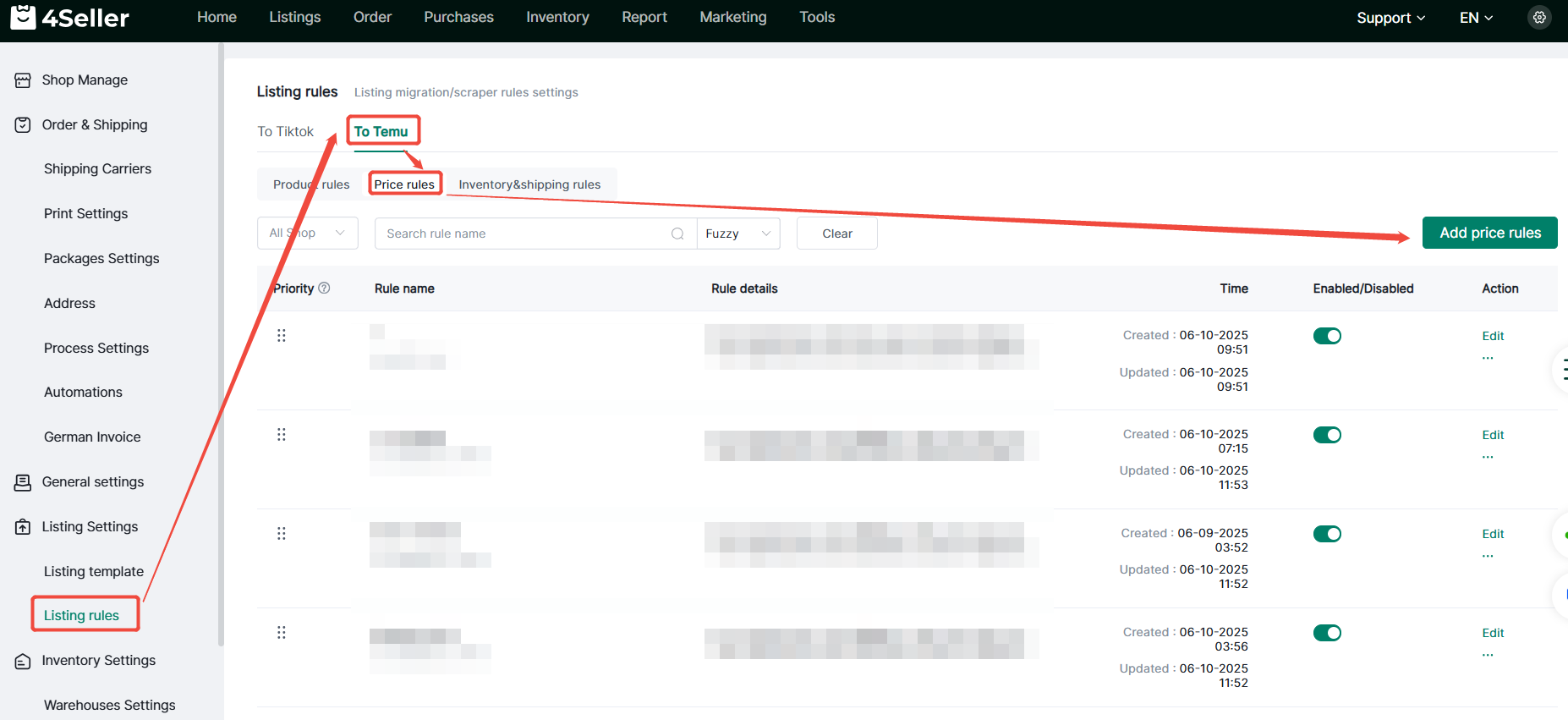The height and width of the screenshot is (720, 1568).
Task: Disable the rule created 06-10-2025 09:51
Action: click(1327, 336)
